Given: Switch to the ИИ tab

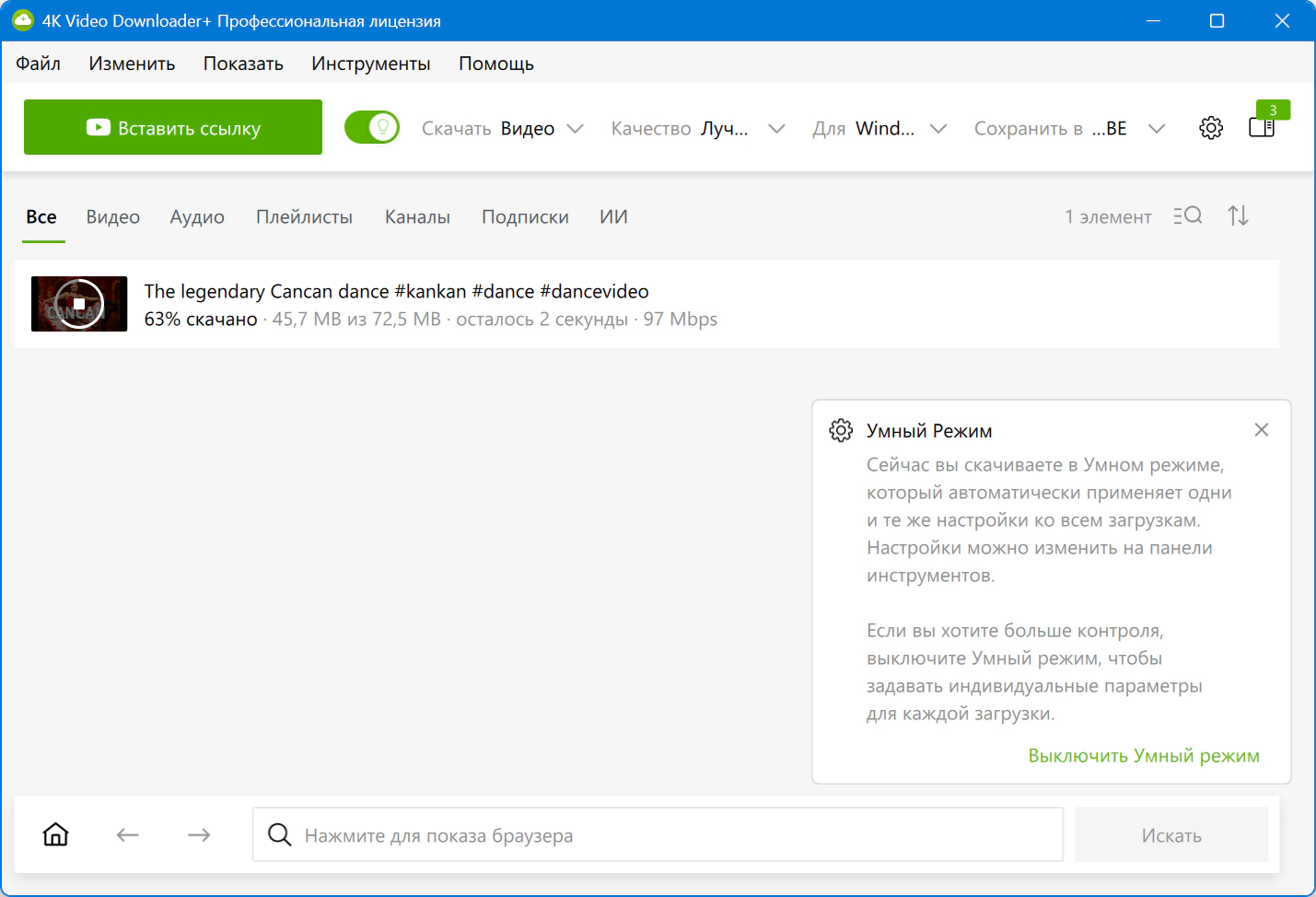Looking at the screenshot, I should (x=613, y=217).
